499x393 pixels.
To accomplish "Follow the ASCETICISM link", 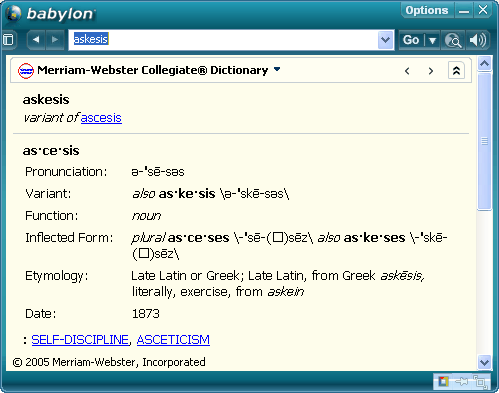I will 173,340.
